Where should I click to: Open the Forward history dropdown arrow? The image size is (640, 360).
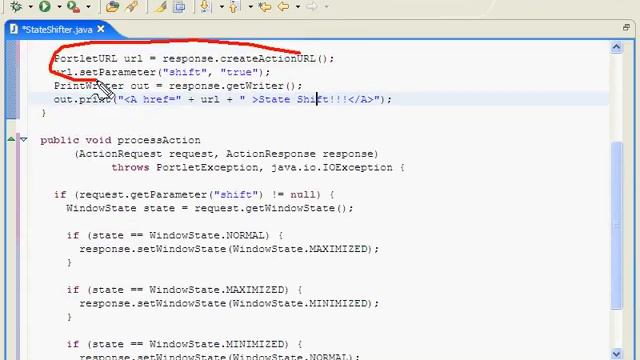click(x=326, y=7)
